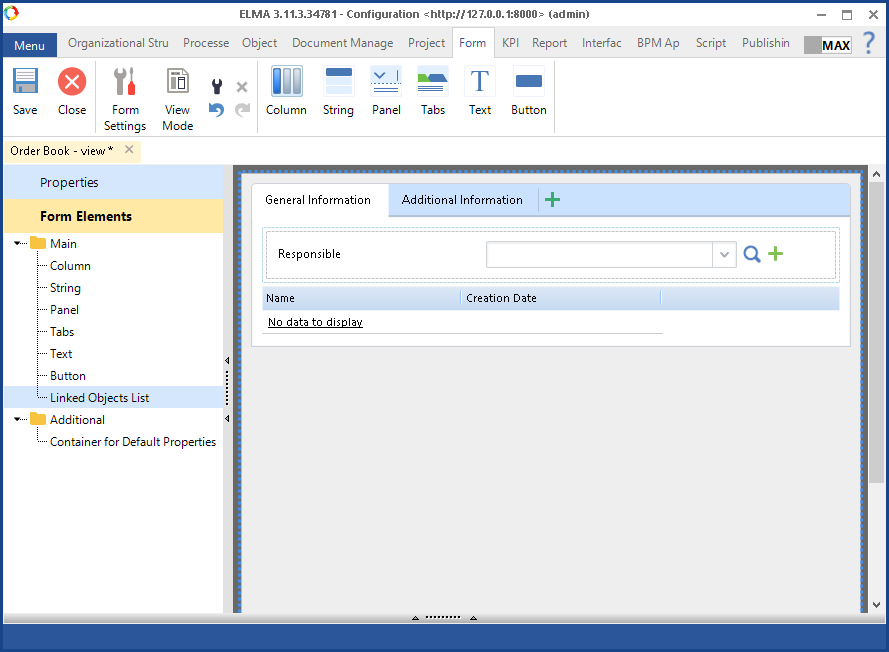Select Linked Objects List in the tree
Screen dimensions: 889x652
99,398
